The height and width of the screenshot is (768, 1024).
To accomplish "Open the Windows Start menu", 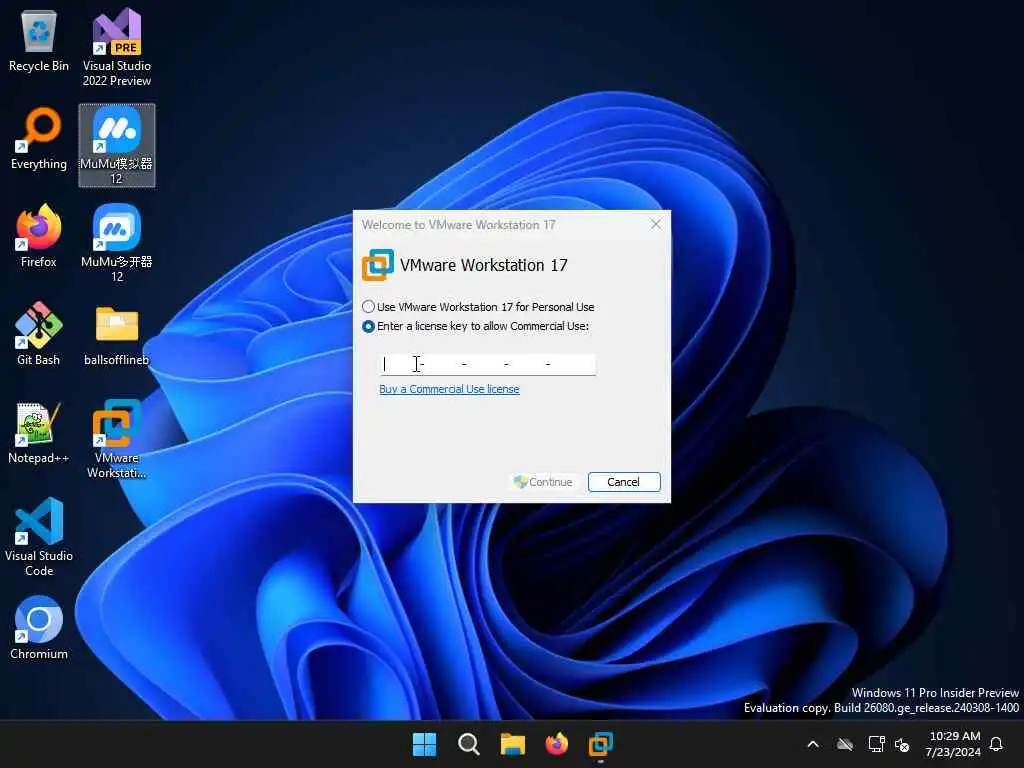I will click(424, 744).
